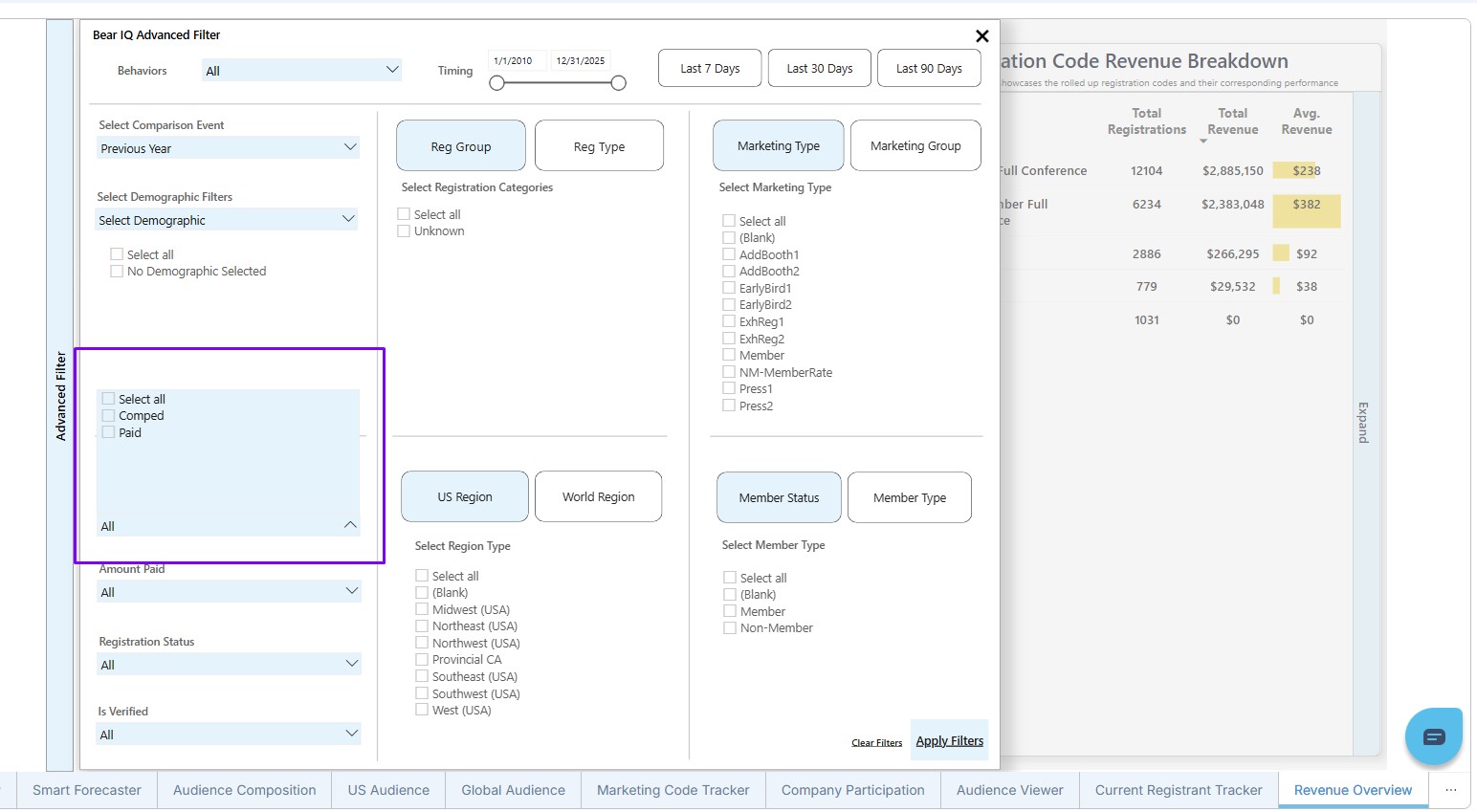Check the Comped checkbox
The height and width of the screenshot is (812, 1477).
[x=109, y=416]
